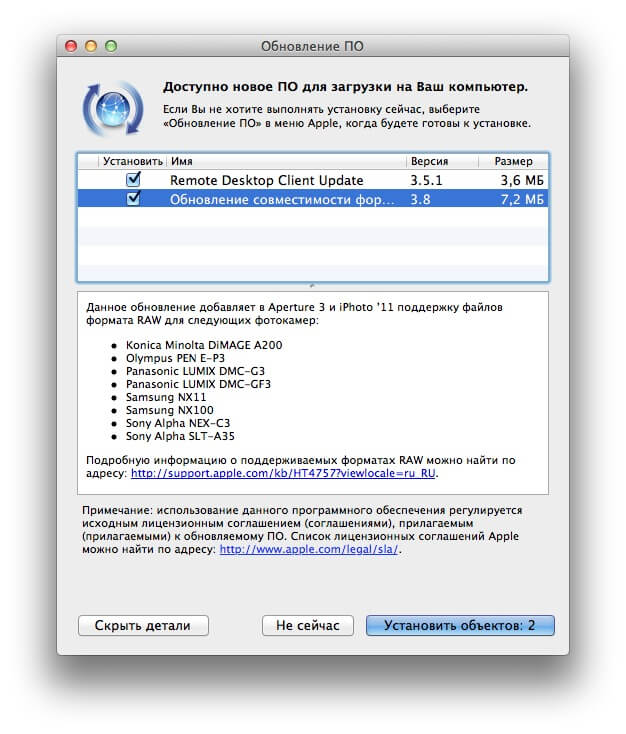Close the window with red button
The width and height of the screenshot is (626, 734).
tap(71, 46)
